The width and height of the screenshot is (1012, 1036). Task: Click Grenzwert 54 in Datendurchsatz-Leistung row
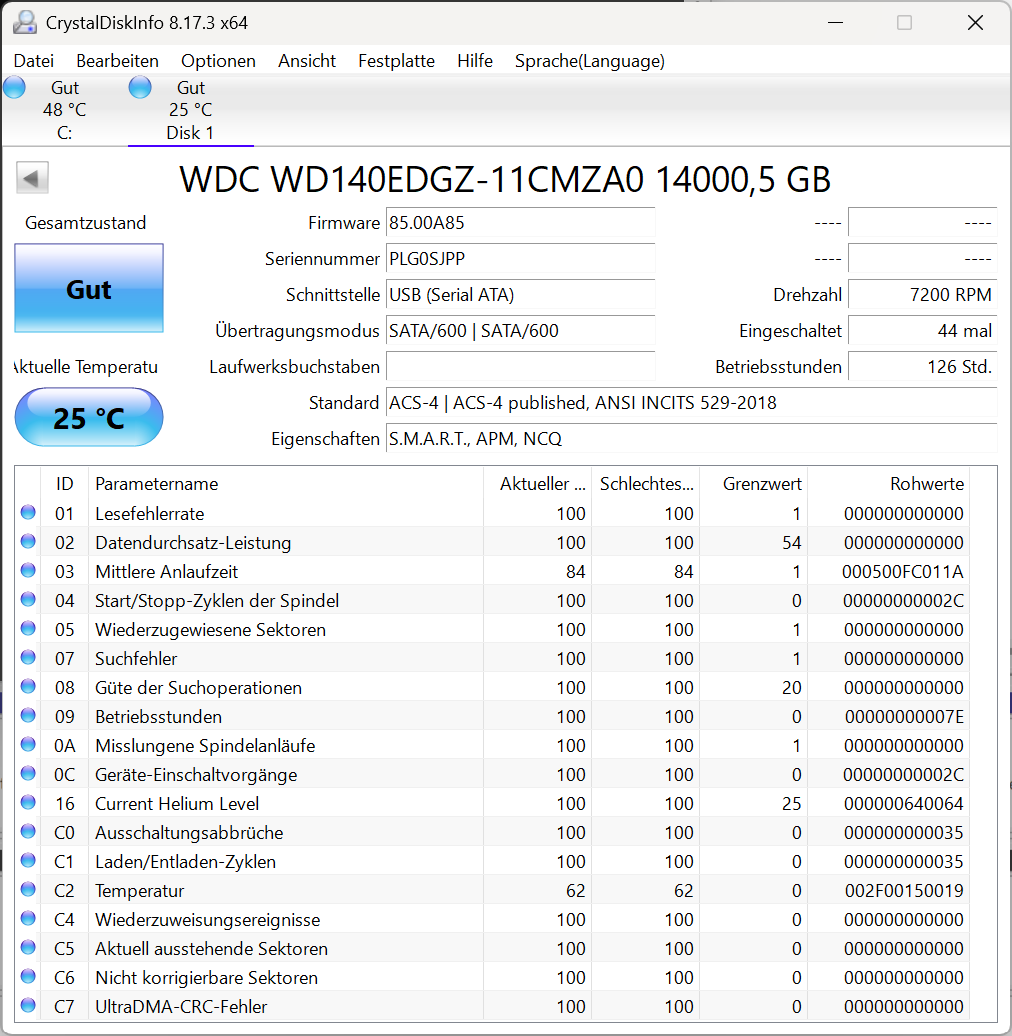click(x=791, y=542)
